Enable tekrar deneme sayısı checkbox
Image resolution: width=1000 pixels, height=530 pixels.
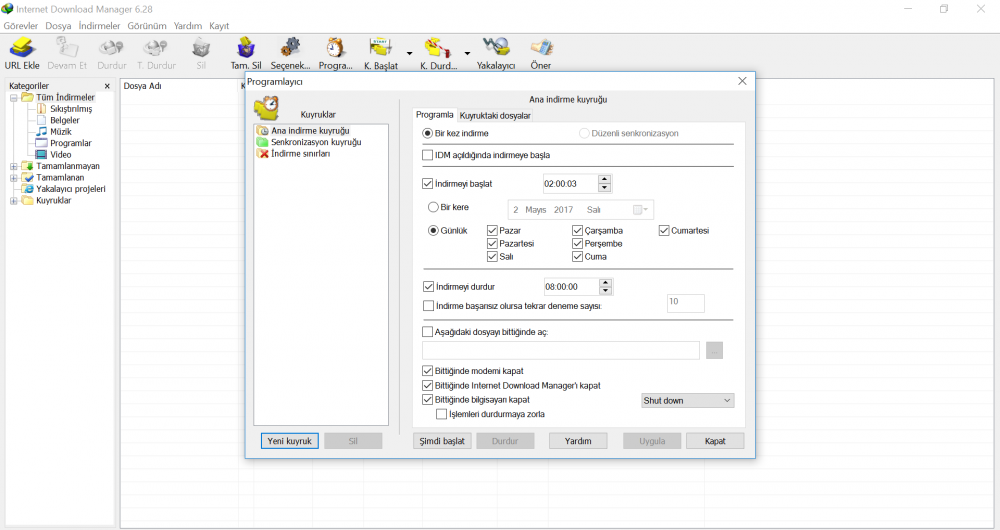[429, 306]
